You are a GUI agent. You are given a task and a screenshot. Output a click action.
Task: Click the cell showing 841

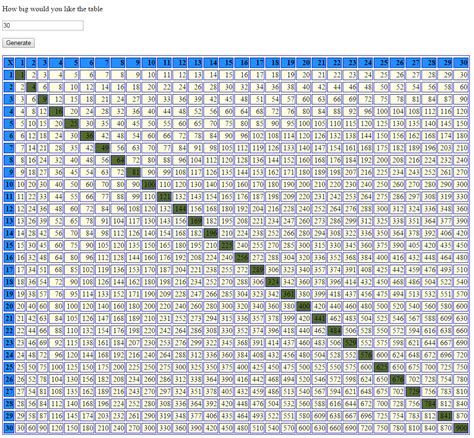point(445,416)
